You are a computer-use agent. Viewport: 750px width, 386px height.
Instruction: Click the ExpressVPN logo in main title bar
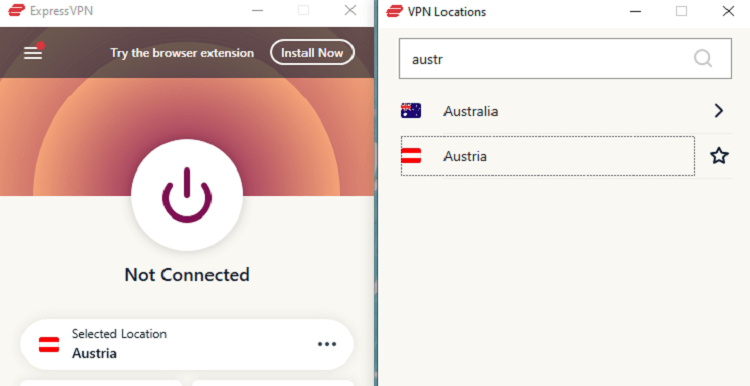[17, 11]
